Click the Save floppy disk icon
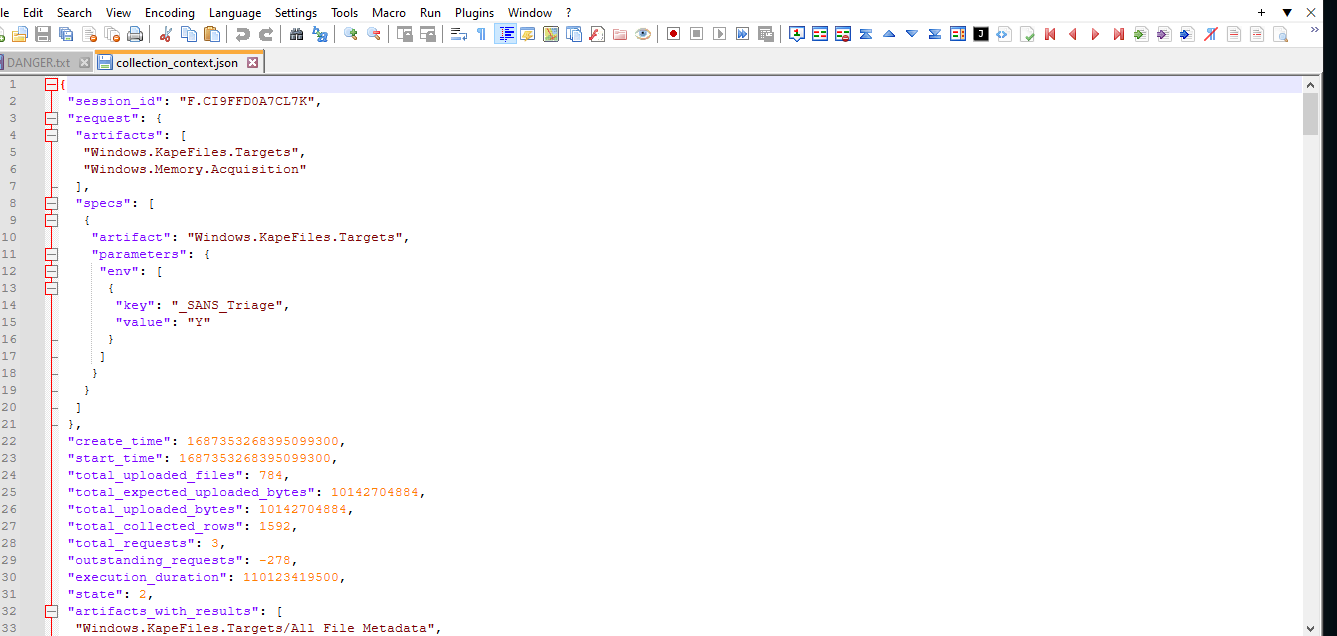Screen dimensions: 1337x636 pyautogui.click(x=43, y=34)
